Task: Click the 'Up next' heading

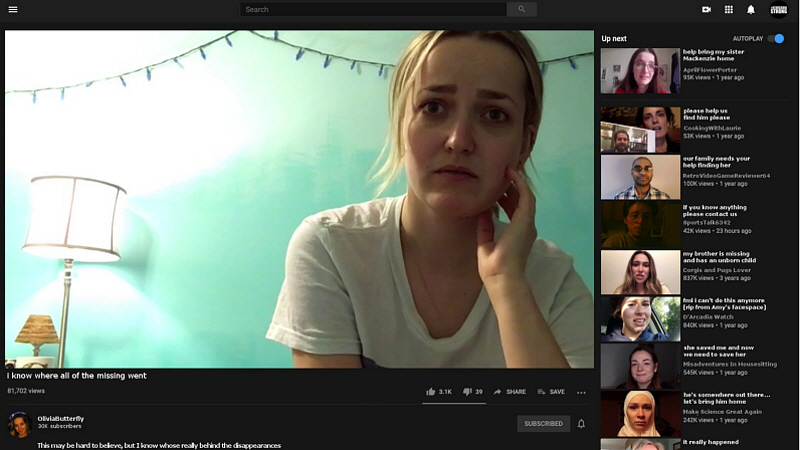Action: [614, 38]
